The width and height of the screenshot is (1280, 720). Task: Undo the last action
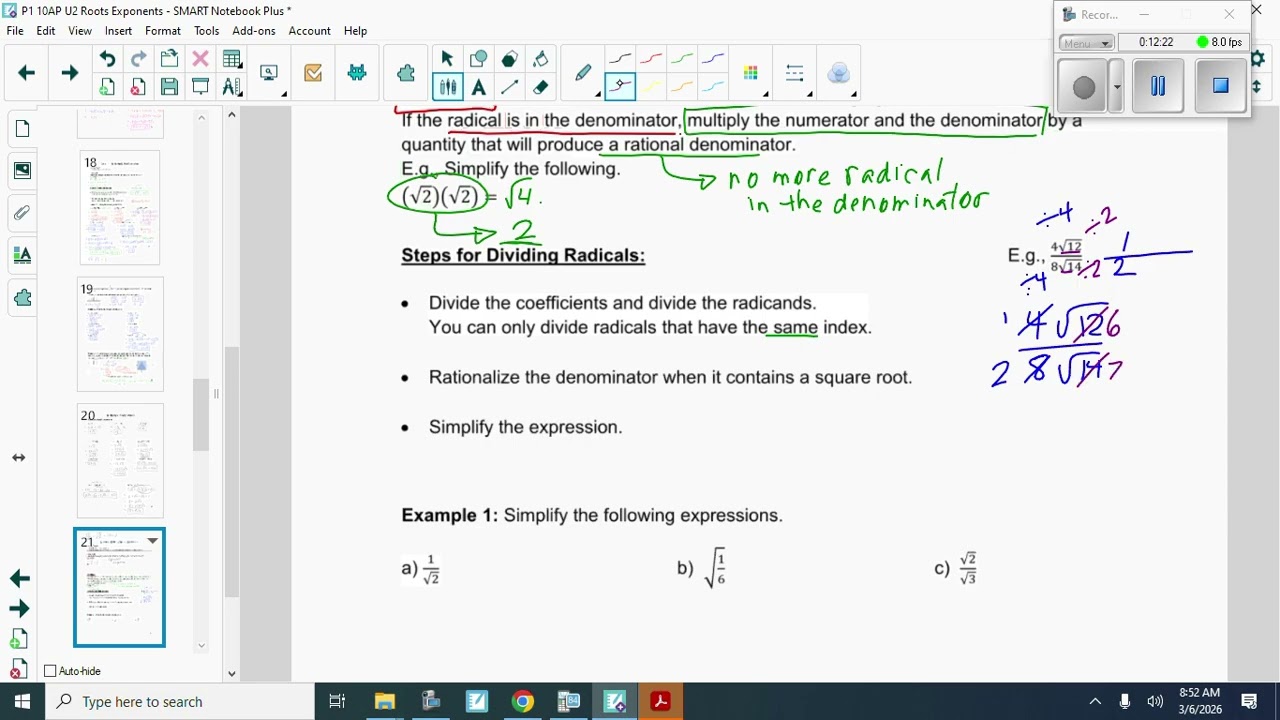107,59
